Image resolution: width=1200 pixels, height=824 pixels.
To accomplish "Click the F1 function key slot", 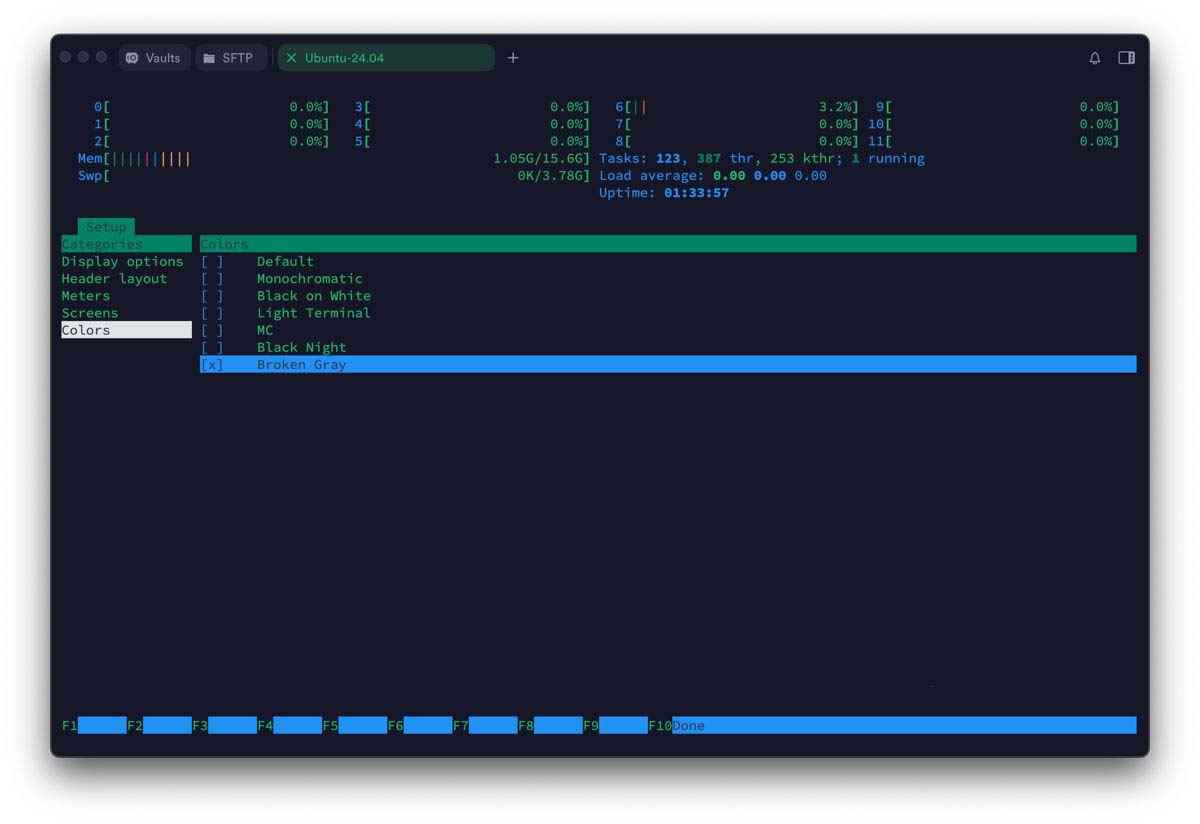I will [94, 725].
